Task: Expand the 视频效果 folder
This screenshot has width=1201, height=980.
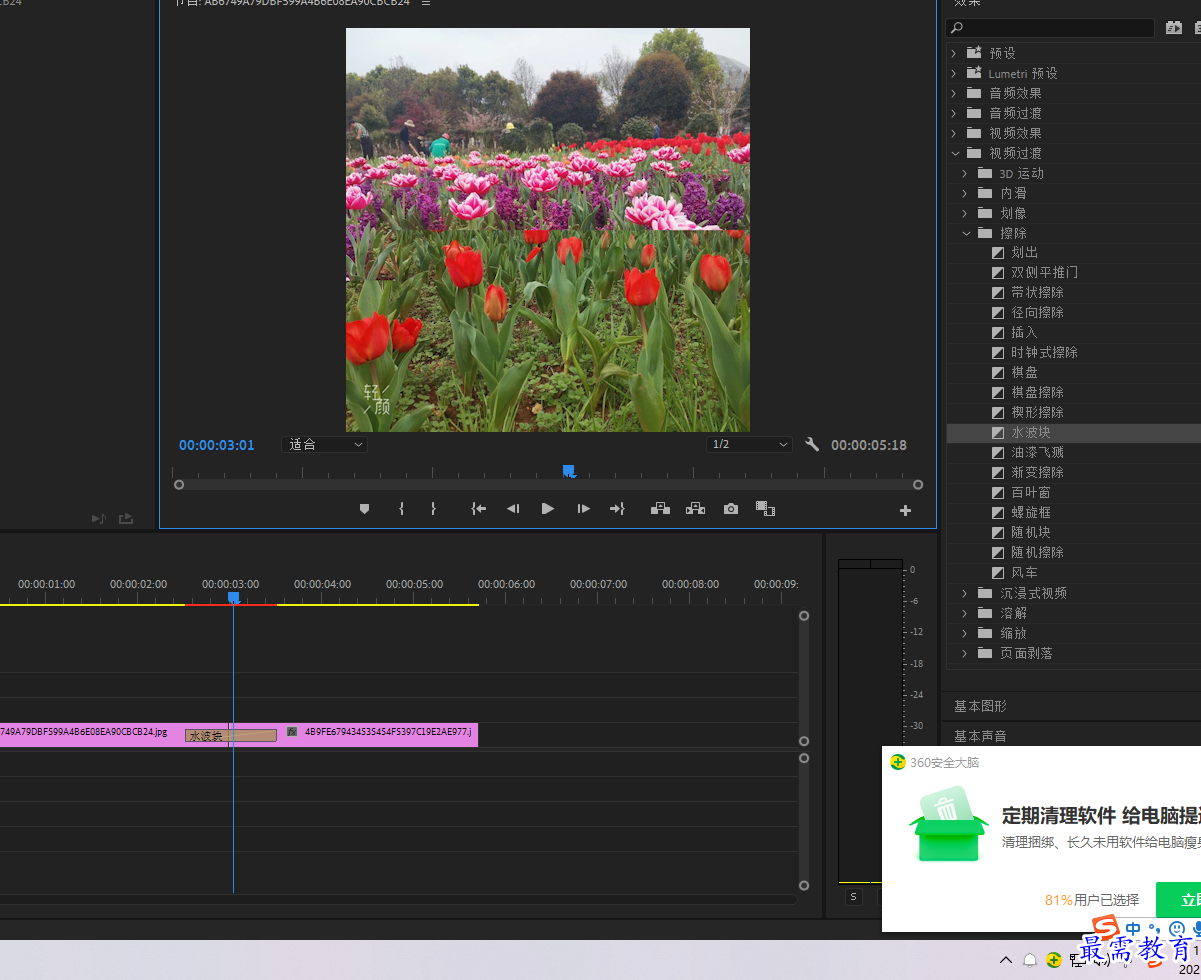Action: coord(953,133)
